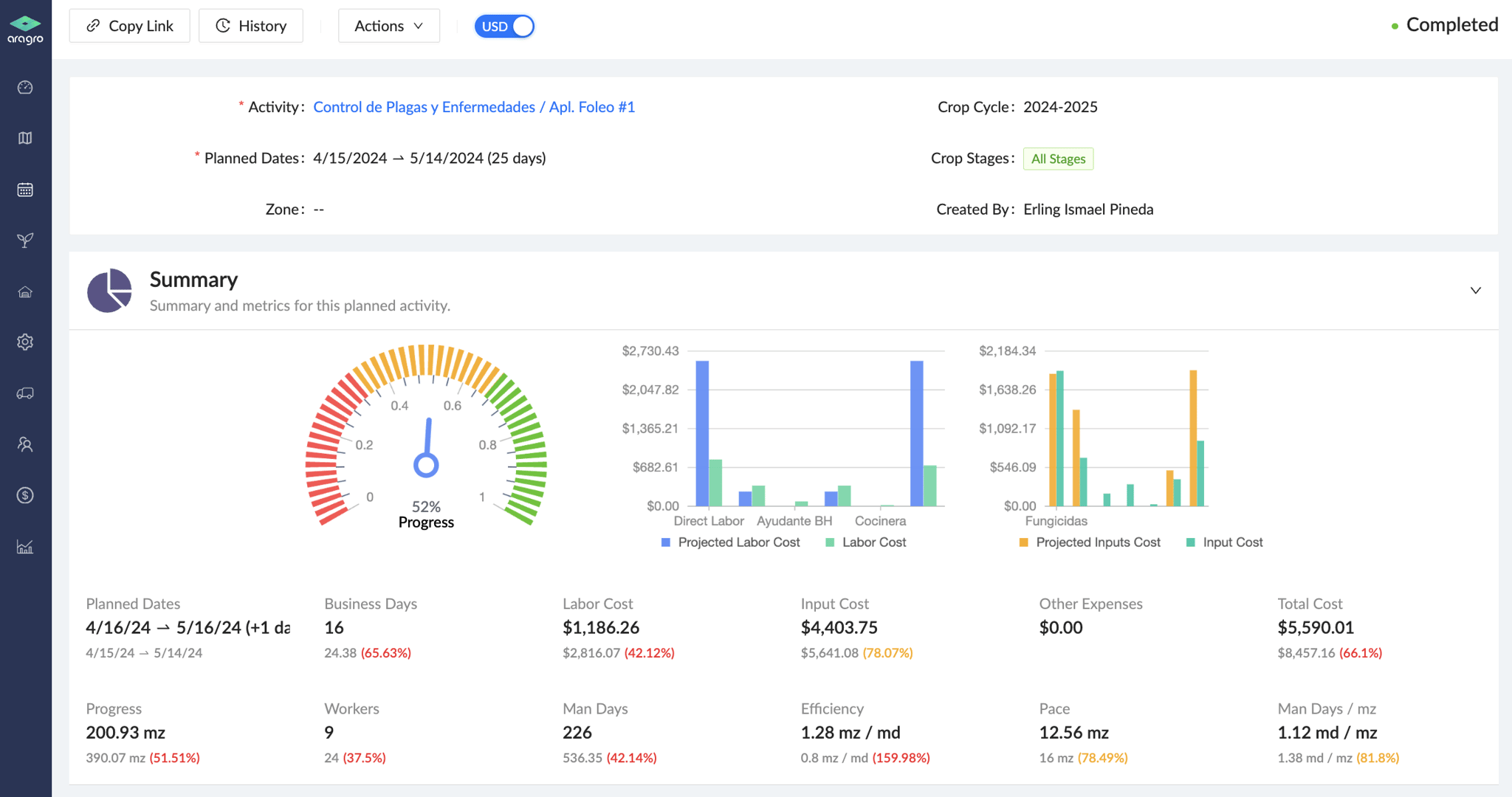
Task: Open the finances section via the dollar icon
Action: (x=25, y=495)
